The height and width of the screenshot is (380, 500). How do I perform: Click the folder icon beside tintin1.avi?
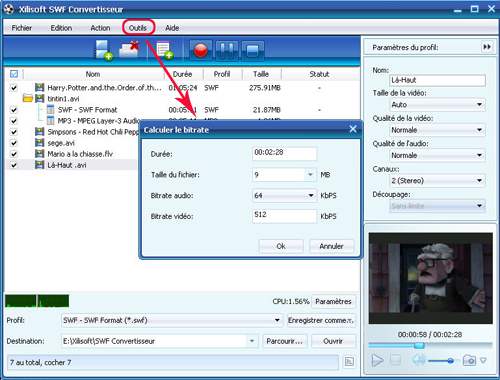[x=28, y=98]
